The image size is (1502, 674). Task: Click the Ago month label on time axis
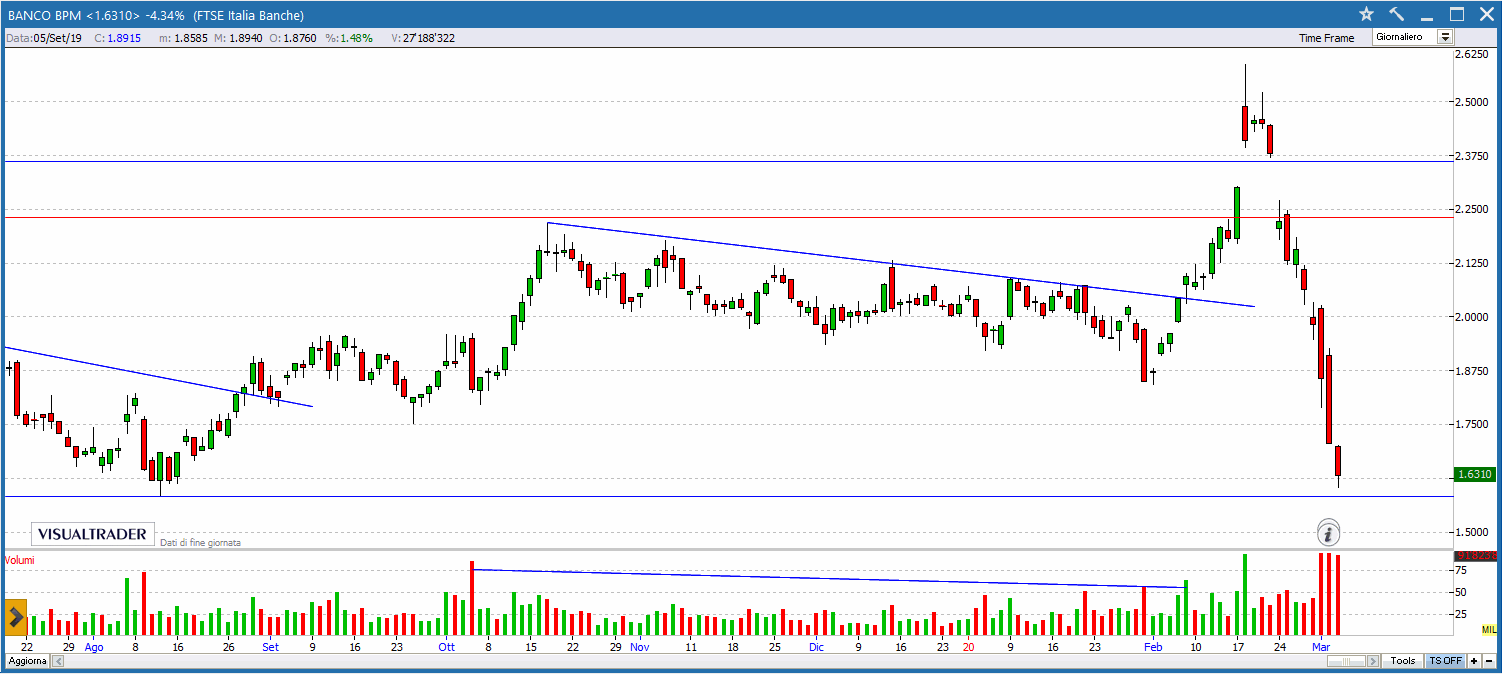point(94,647)
